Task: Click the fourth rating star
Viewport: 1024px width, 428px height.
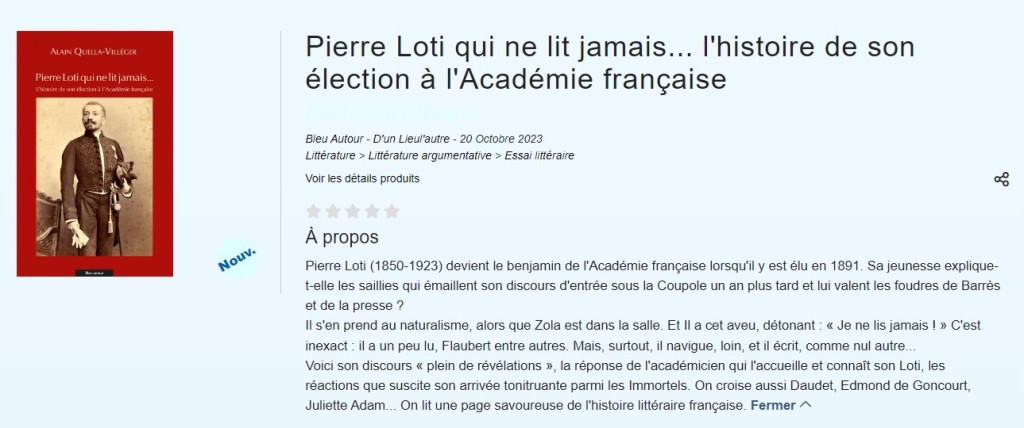Action: pos(372,211)
